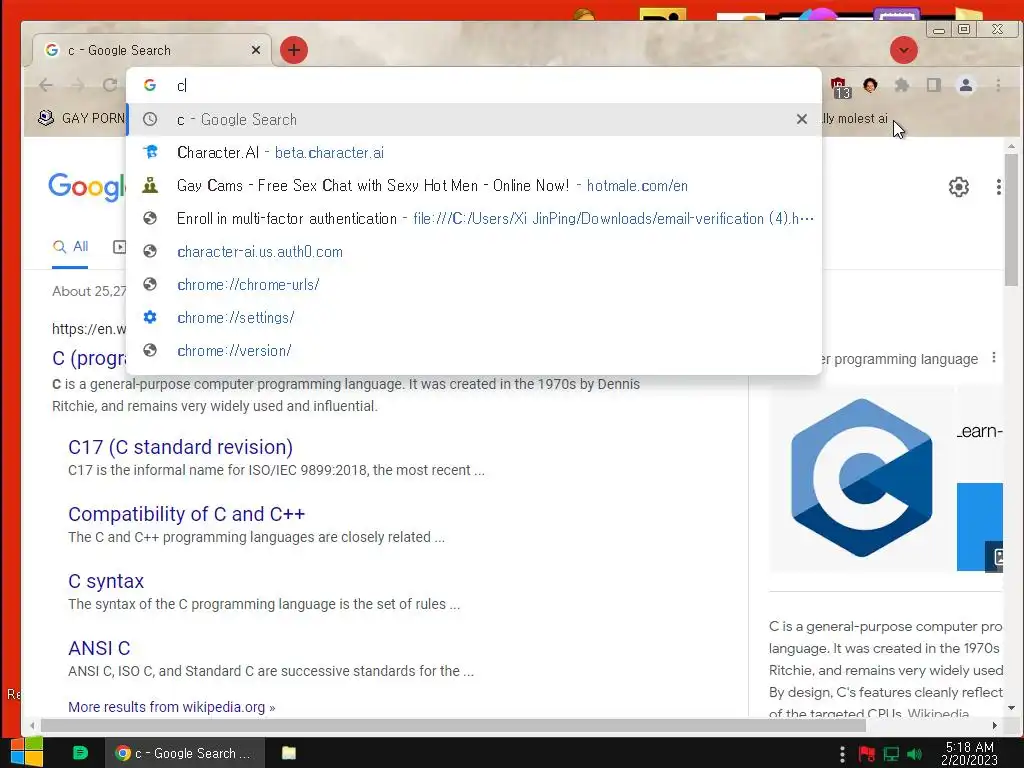The width and height of the screenshot is (1024, 768).
Task: Click the vertical scrollbar thumb
Action: [x=1011, y=219]
